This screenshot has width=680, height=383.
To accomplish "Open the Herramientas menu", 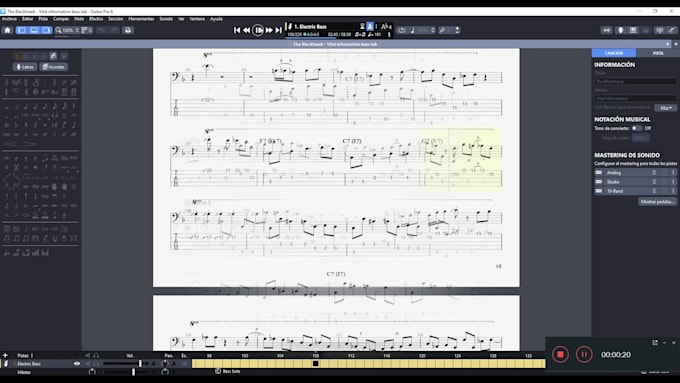I will (x=141, y=19).
